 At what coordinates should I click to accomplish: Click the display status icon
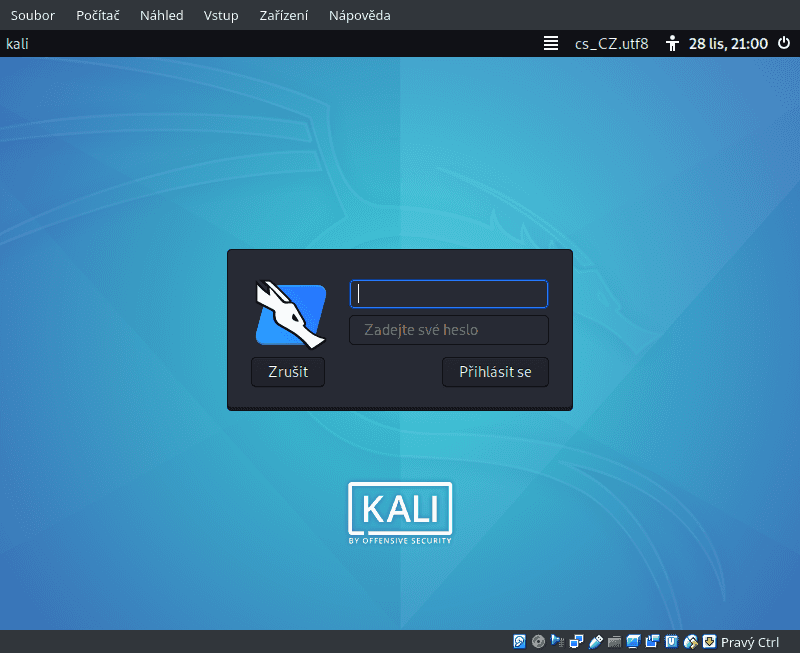tap(631, 641)
